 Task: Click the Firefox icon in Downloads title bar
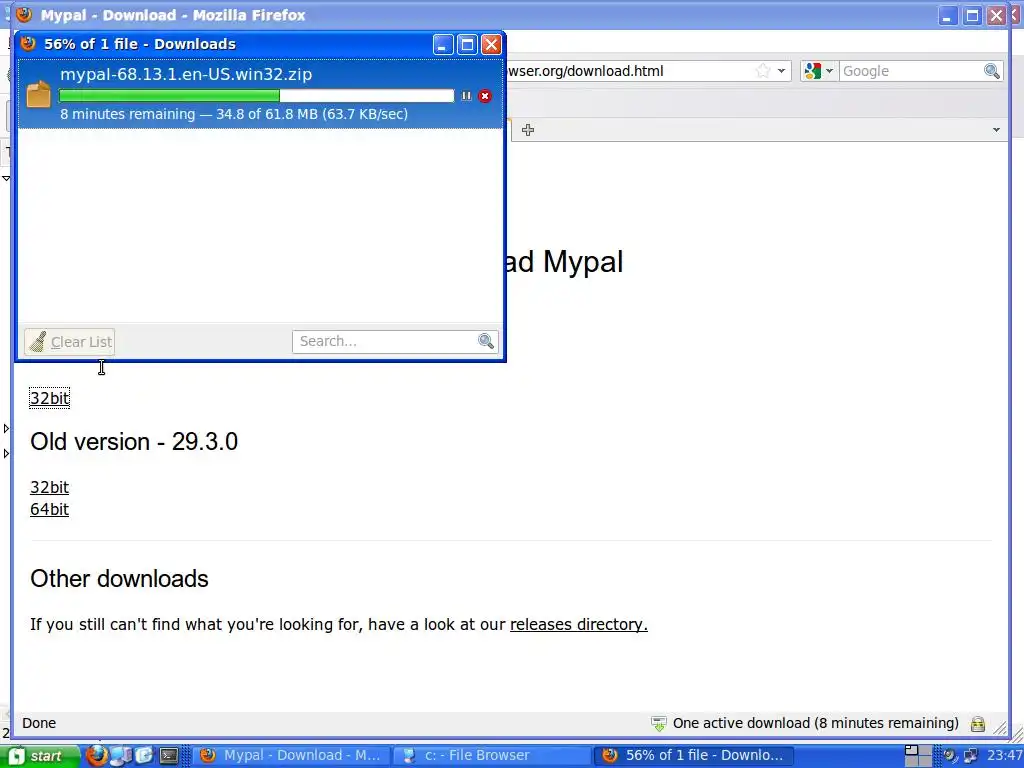[x=28, y=44]
